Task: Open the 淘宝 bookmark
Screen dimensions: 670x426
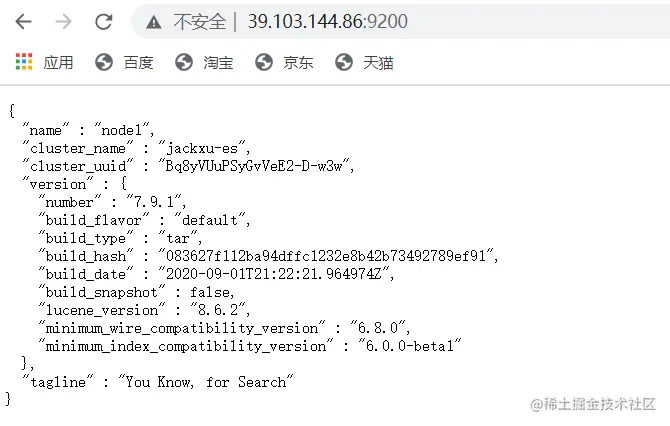Action: (x=218, y=63)
